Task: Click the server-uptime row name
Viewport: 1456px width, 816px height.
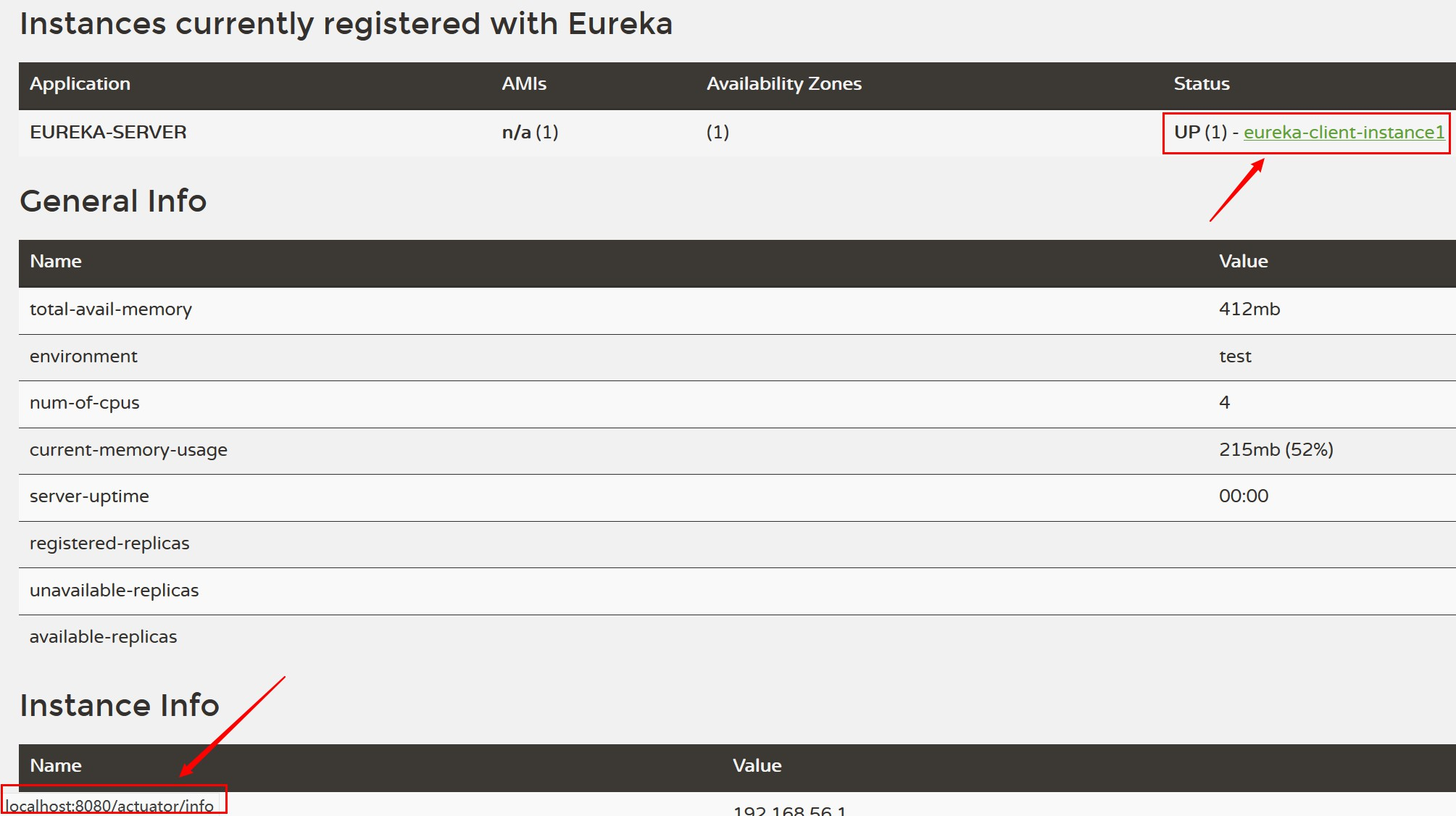Action: click(x=89, y=496)
